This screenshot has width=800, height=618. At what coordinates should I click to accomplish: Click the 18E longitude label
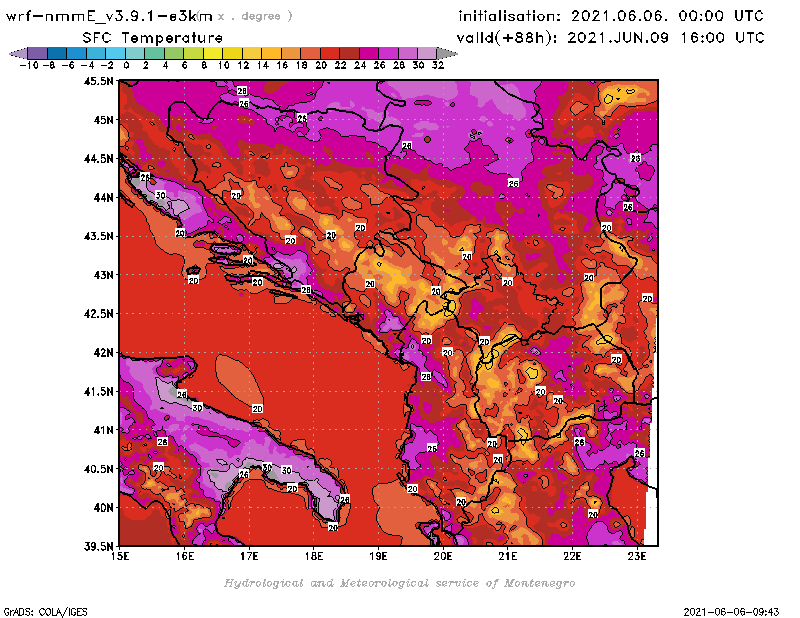(314, 556)
